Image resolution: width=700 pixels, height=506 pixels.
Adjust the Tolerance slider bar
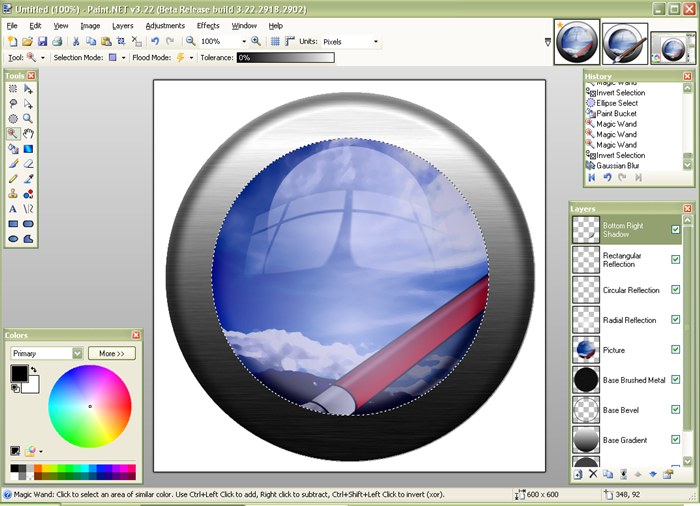point(285,58)
